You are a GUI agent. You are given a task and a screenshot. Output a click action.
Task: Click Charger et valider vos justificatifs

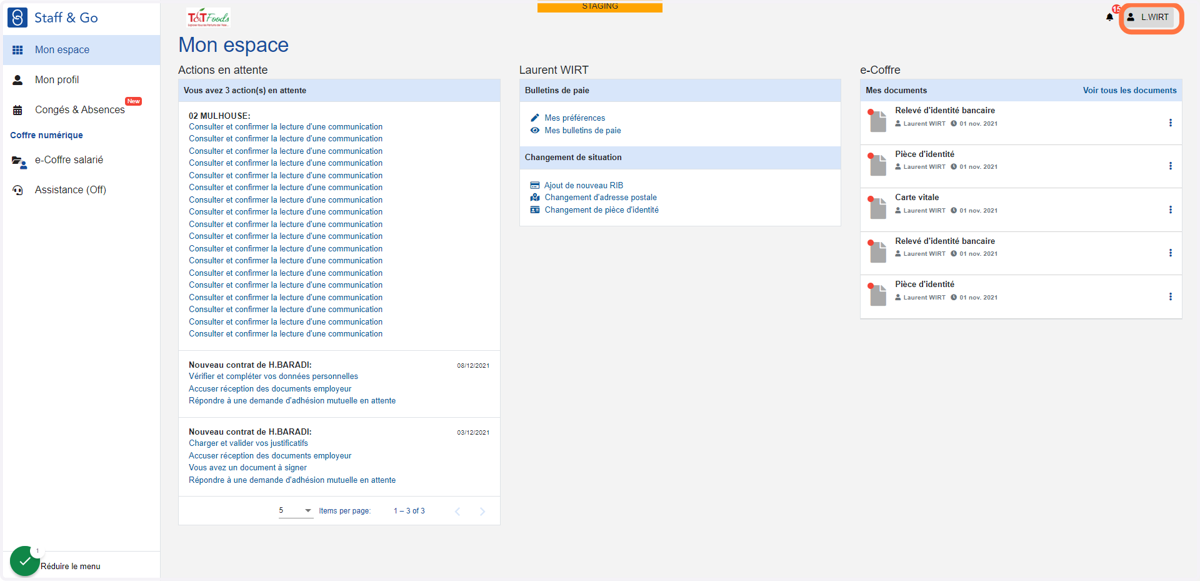pos(248,443)
